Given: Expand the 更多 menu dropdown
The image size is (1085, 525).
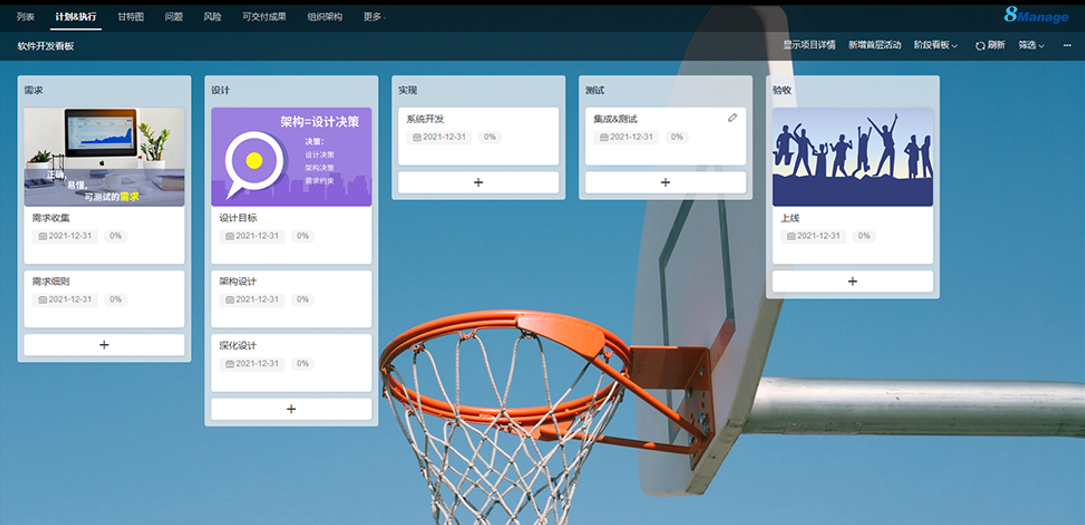Looking at the screenshot, I should [375, 17].
